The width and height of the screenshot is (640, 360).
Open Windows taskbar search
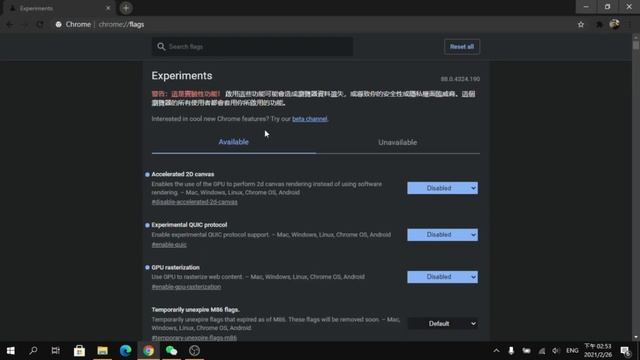point(33,351)
